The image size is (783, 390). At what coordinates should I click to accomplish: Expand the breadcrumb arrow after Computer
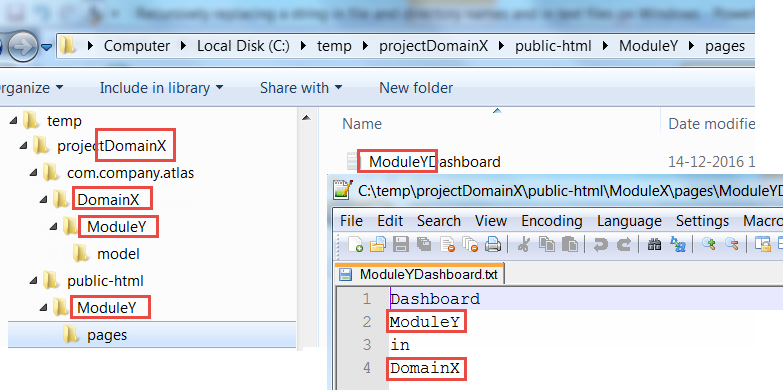pyautogui.click(x=183, y=46)
